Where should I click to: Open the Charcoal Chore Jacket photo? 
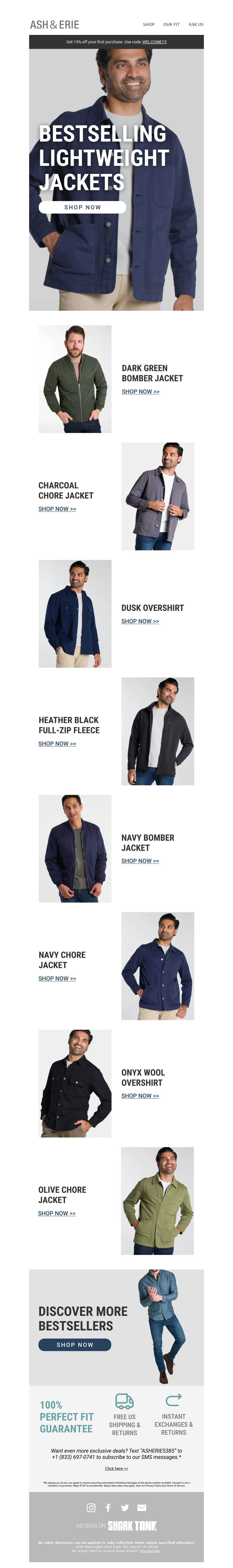click(x=158, y=496)
